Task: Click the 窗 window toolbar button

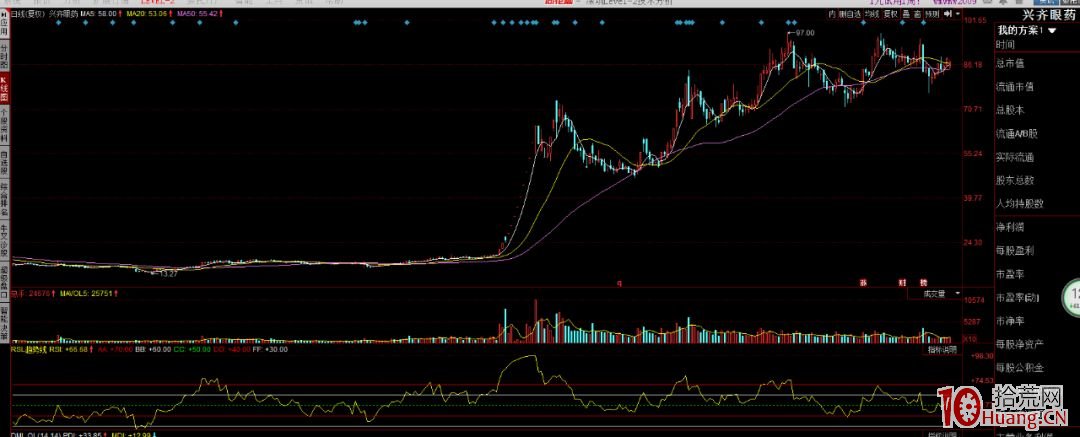Action: pos(917,14)
